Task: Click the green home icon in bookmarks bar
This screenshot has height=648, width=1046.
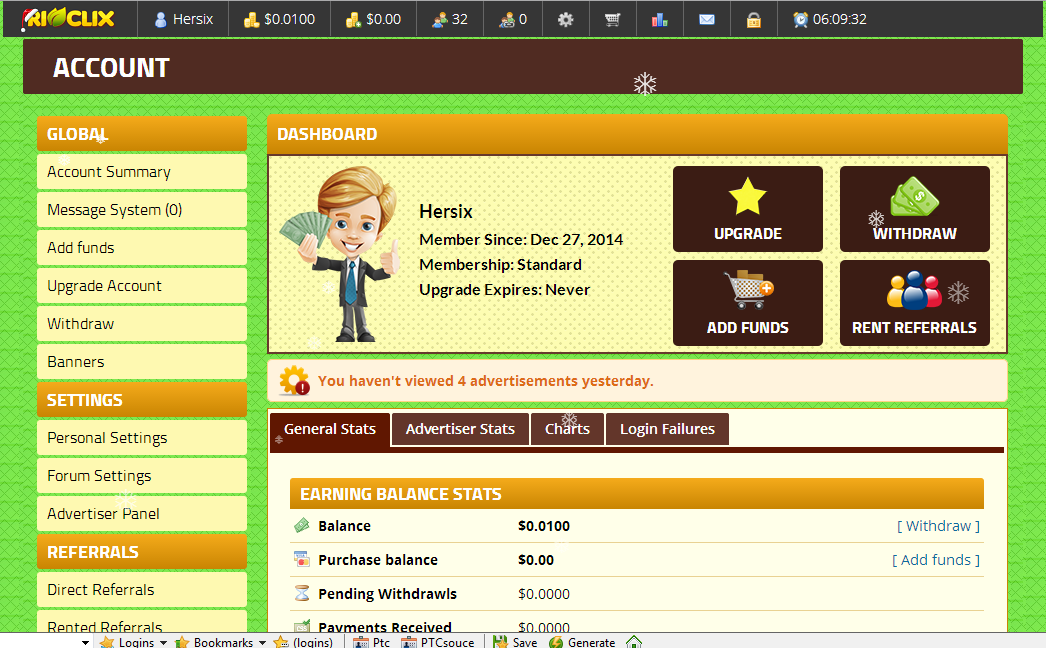Action: coord(634,641)
